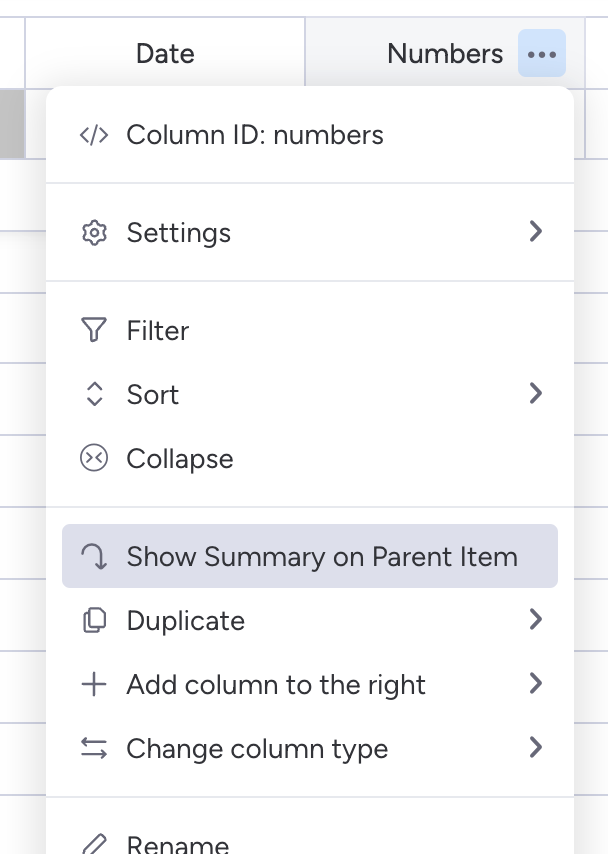Select the Collapse column icon
The image size is (608, 854).
tap(94, 458)
